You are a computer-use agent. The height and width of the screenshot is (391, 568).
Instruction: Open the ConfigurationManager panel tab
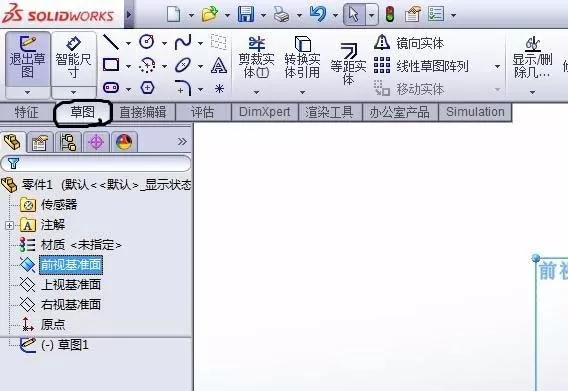(68, 142)
